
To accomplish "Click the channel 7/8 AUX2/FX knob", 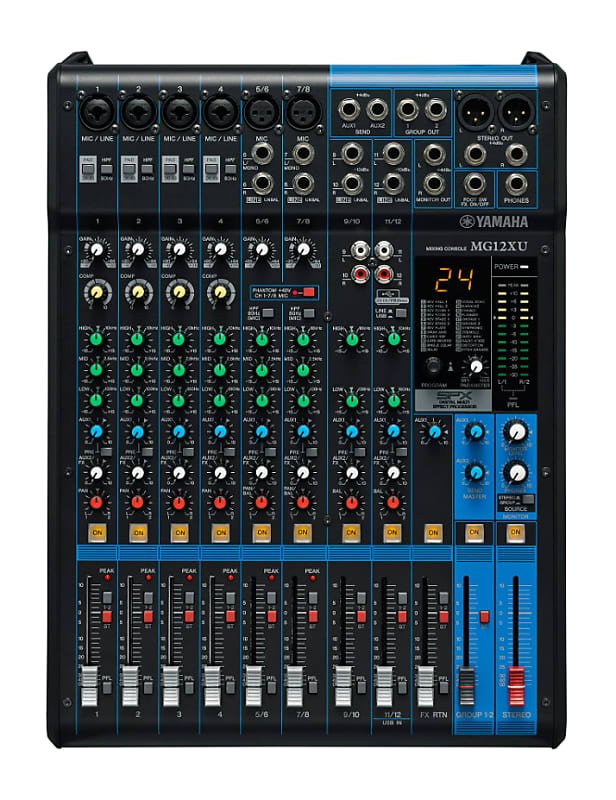I will pyautogui.click(x=303, y=472).
